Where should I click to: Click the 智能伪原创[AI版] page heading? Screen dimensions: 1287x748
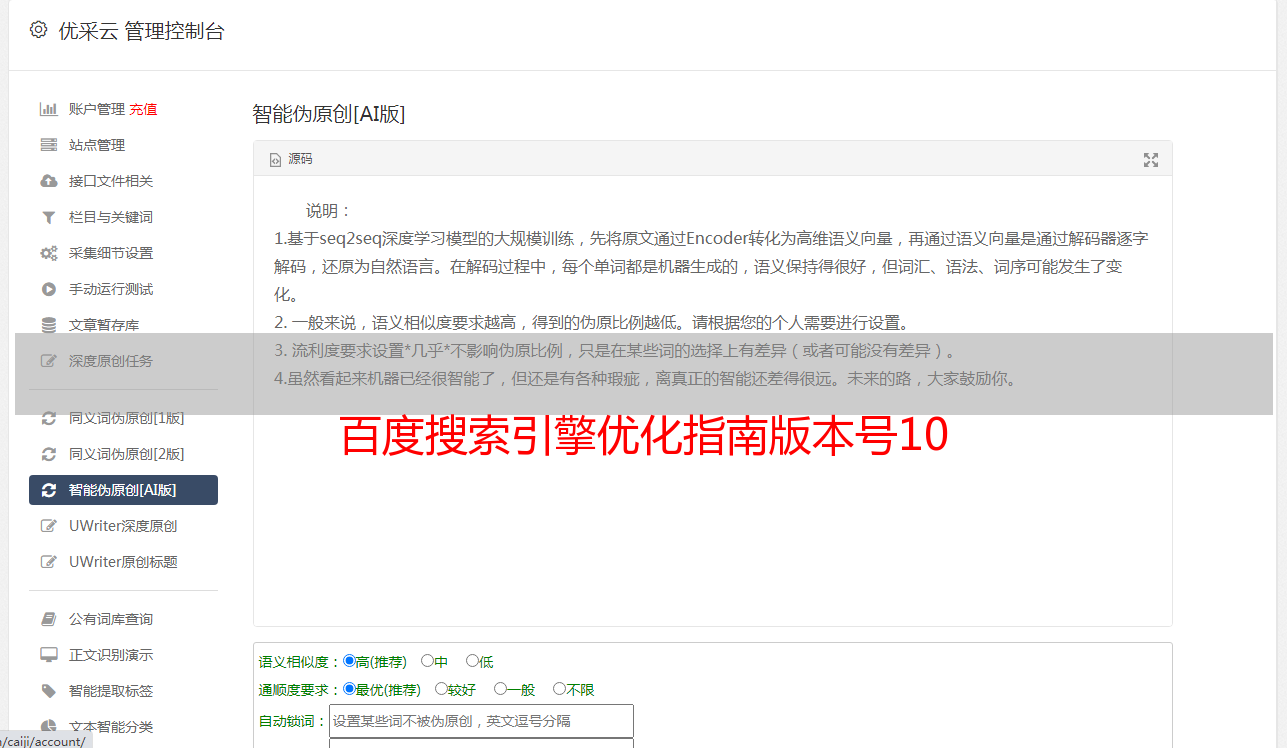click(x=329, y=114)
